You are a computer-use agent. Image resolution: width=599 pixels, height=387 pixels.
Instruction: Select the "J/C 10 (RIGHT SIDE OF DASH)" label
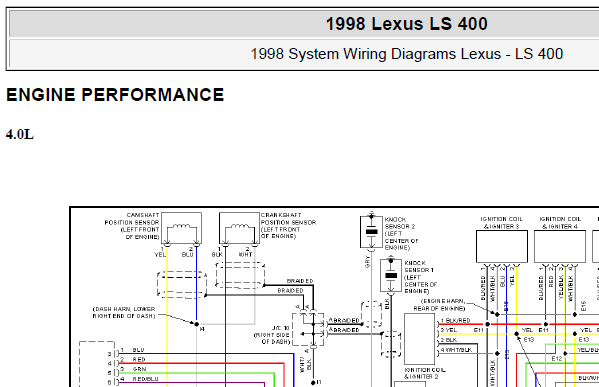272,335
